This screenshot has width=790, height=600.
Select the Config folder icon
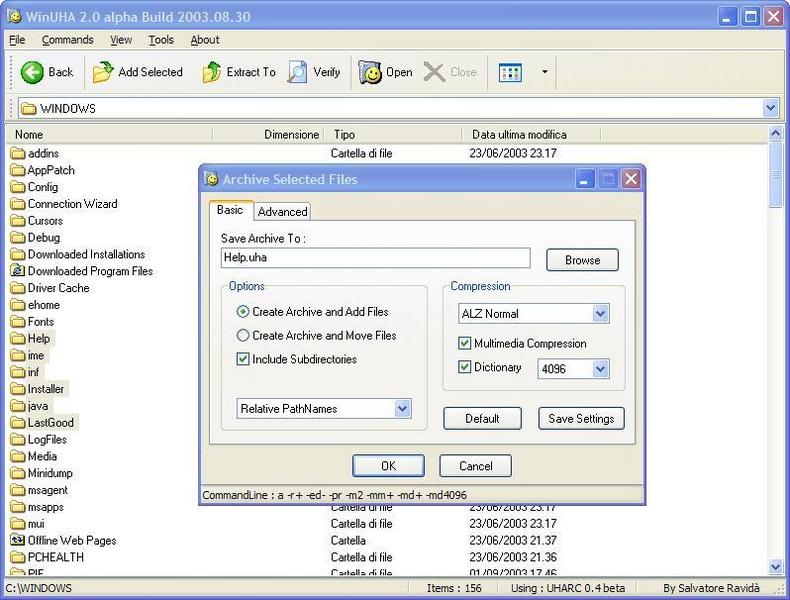point(18,187)
